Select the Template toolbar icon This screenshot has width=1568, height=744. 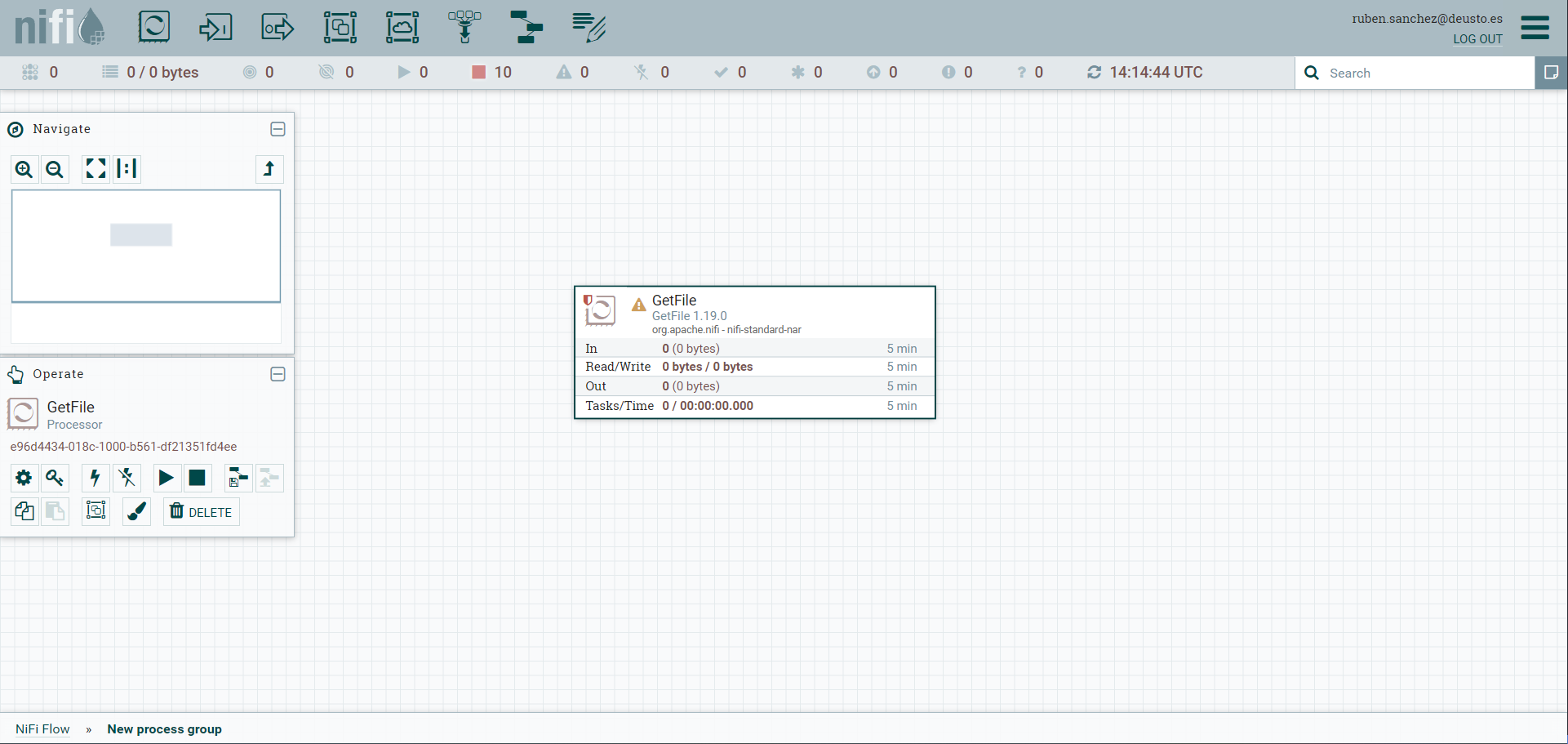click(526, 27)
